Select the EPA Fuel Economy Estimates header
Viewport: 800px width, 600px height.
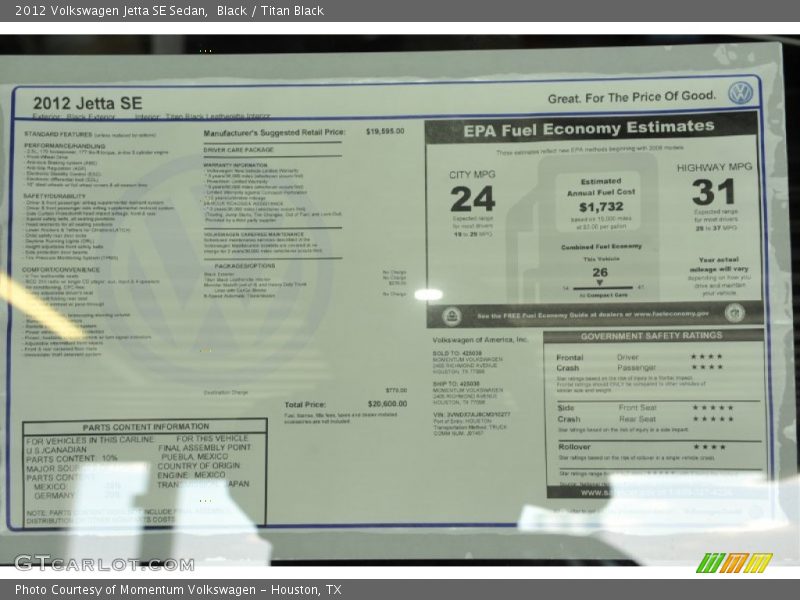(588, 129)
